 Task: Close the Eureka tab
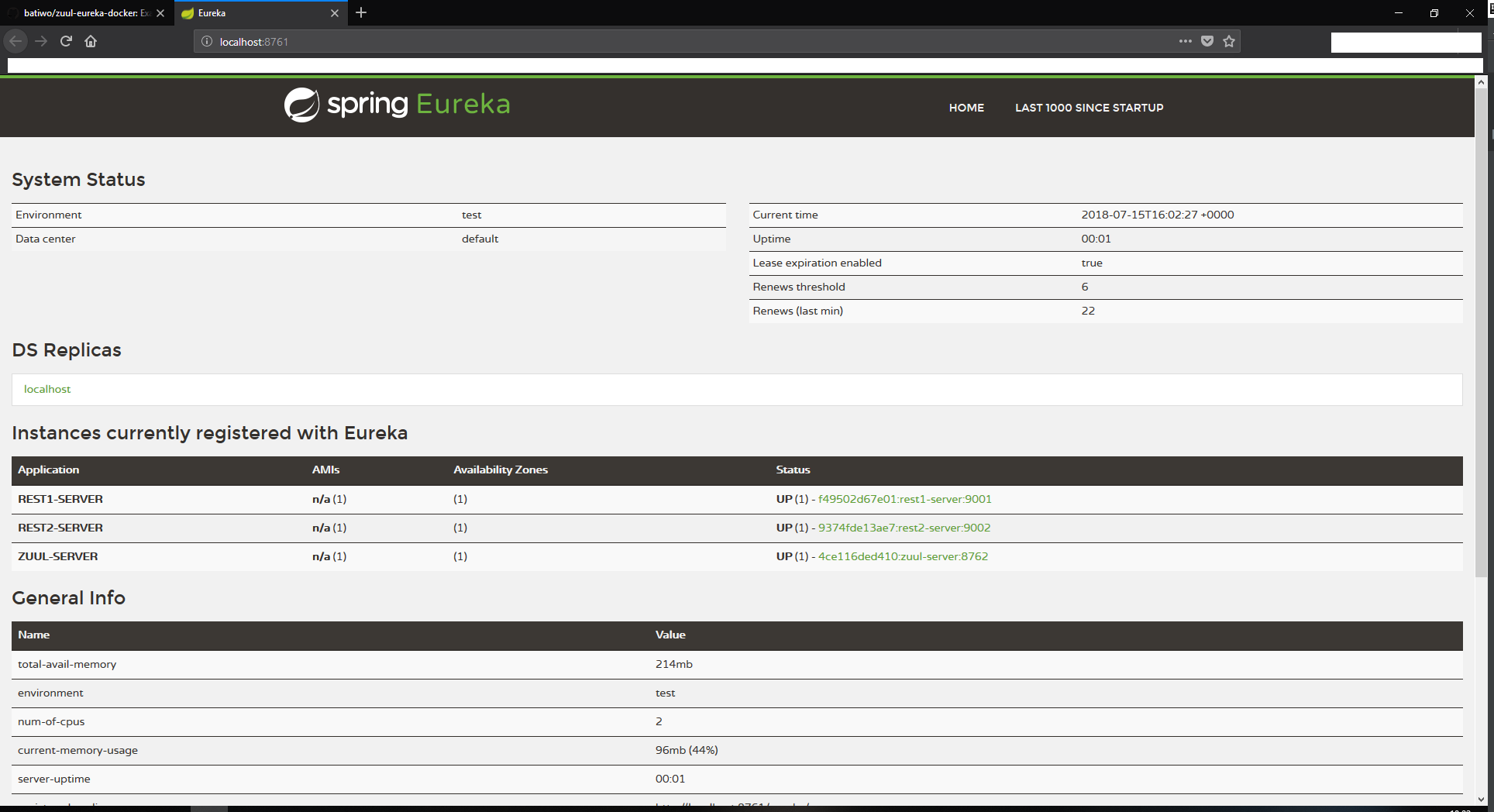tap(335, 13)
